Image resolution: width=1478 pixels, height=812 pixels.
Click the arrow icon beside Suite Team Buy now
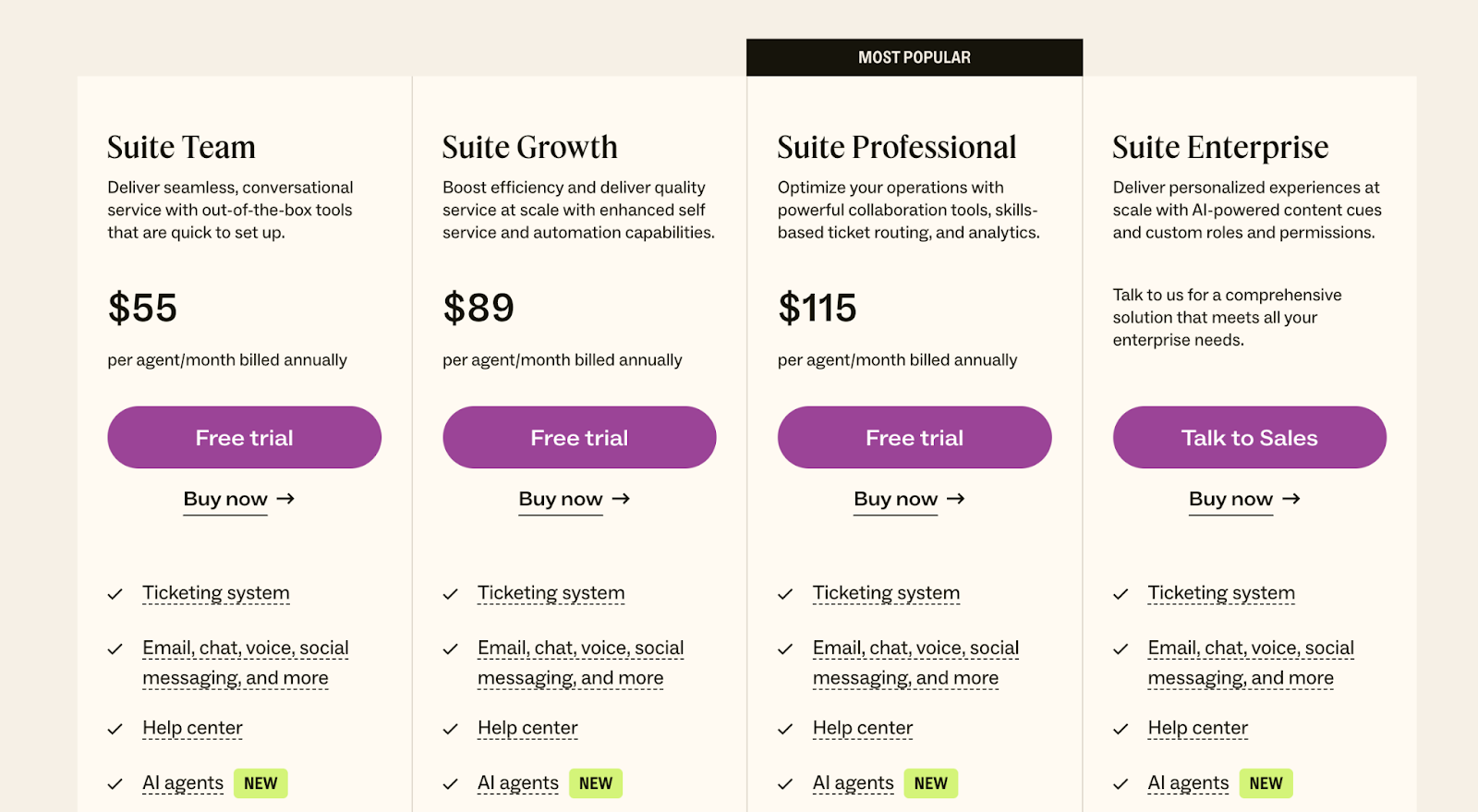(x=285, y=499)
